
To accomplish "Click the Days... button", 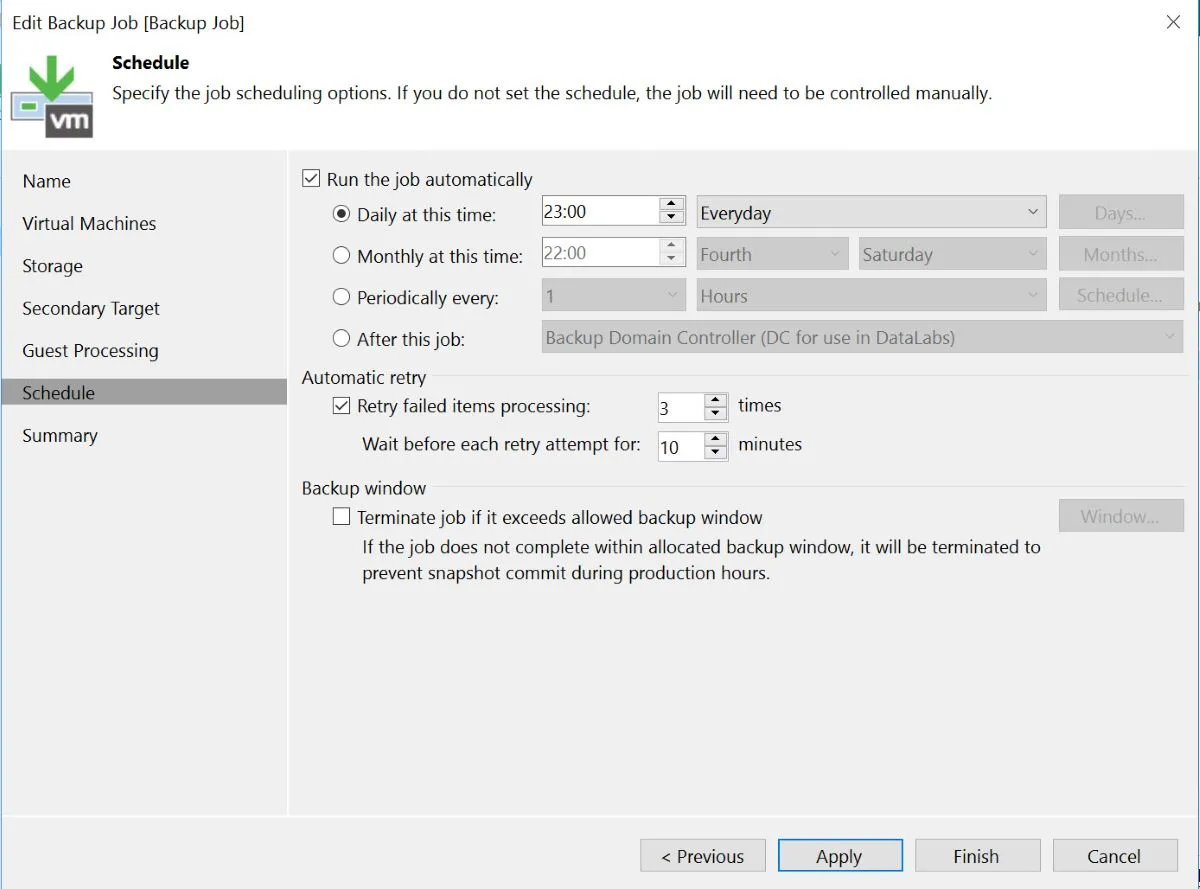I will pyautogui.click(x=1121, y=213).
